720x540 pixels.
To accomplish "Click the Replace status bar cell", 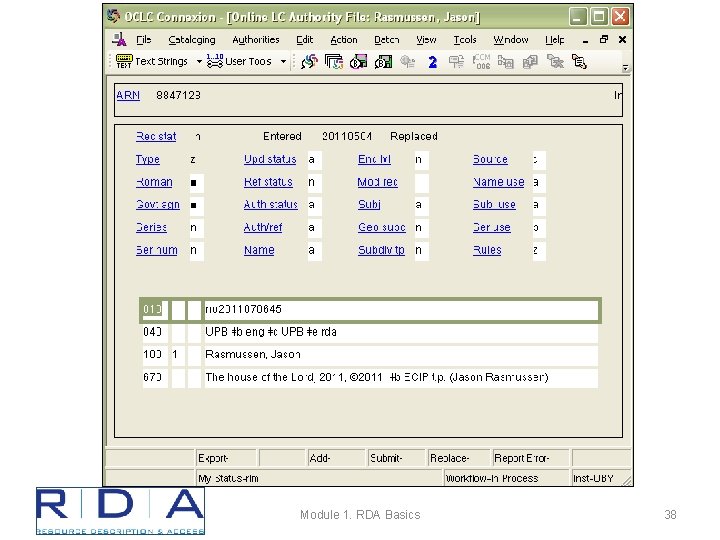I will tap(458, 458).
